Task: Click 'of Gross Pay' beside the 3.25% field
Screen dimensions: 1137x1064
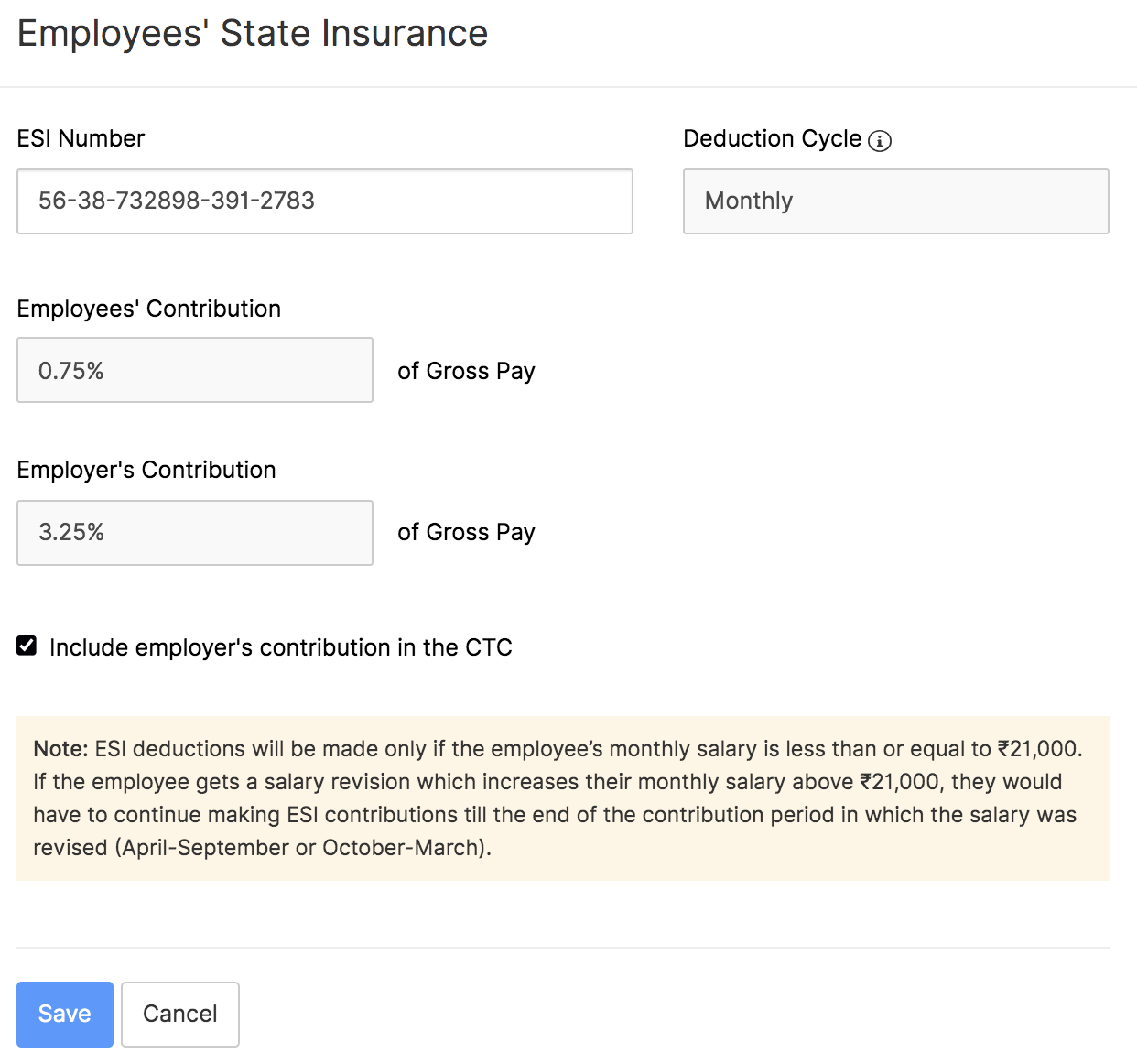Action: pyautogui.click(x=466, y=532)
